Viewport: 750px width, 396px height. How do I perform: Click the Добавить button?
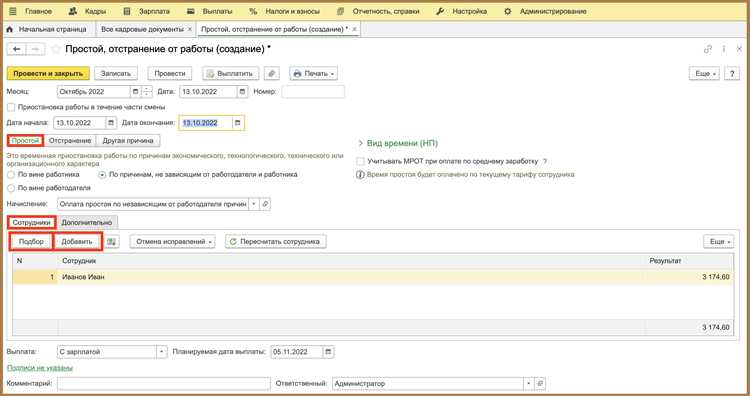(77, 242)
